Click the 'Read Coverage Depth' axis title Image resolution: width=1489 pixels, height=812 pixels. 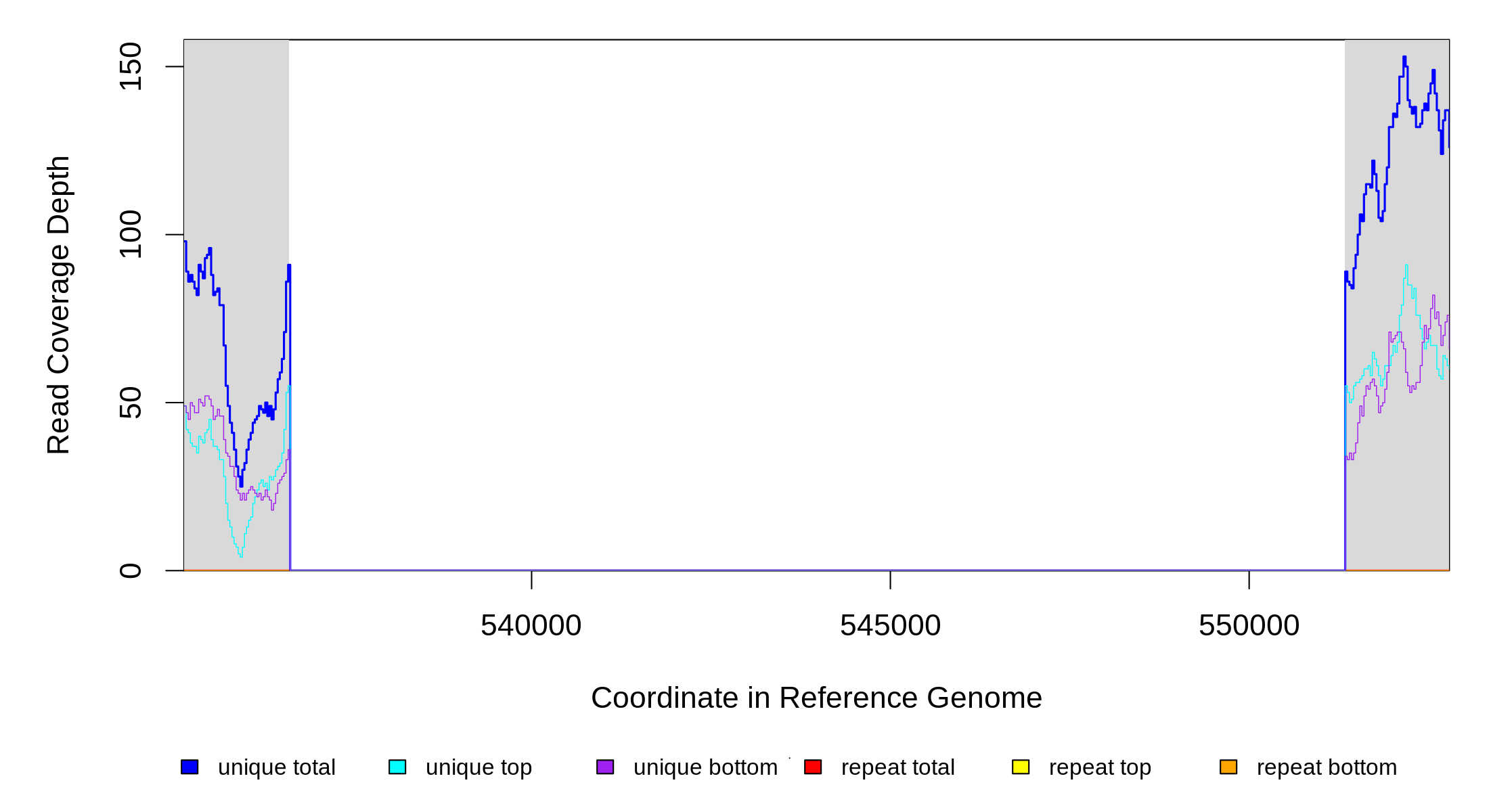[59, 304]
